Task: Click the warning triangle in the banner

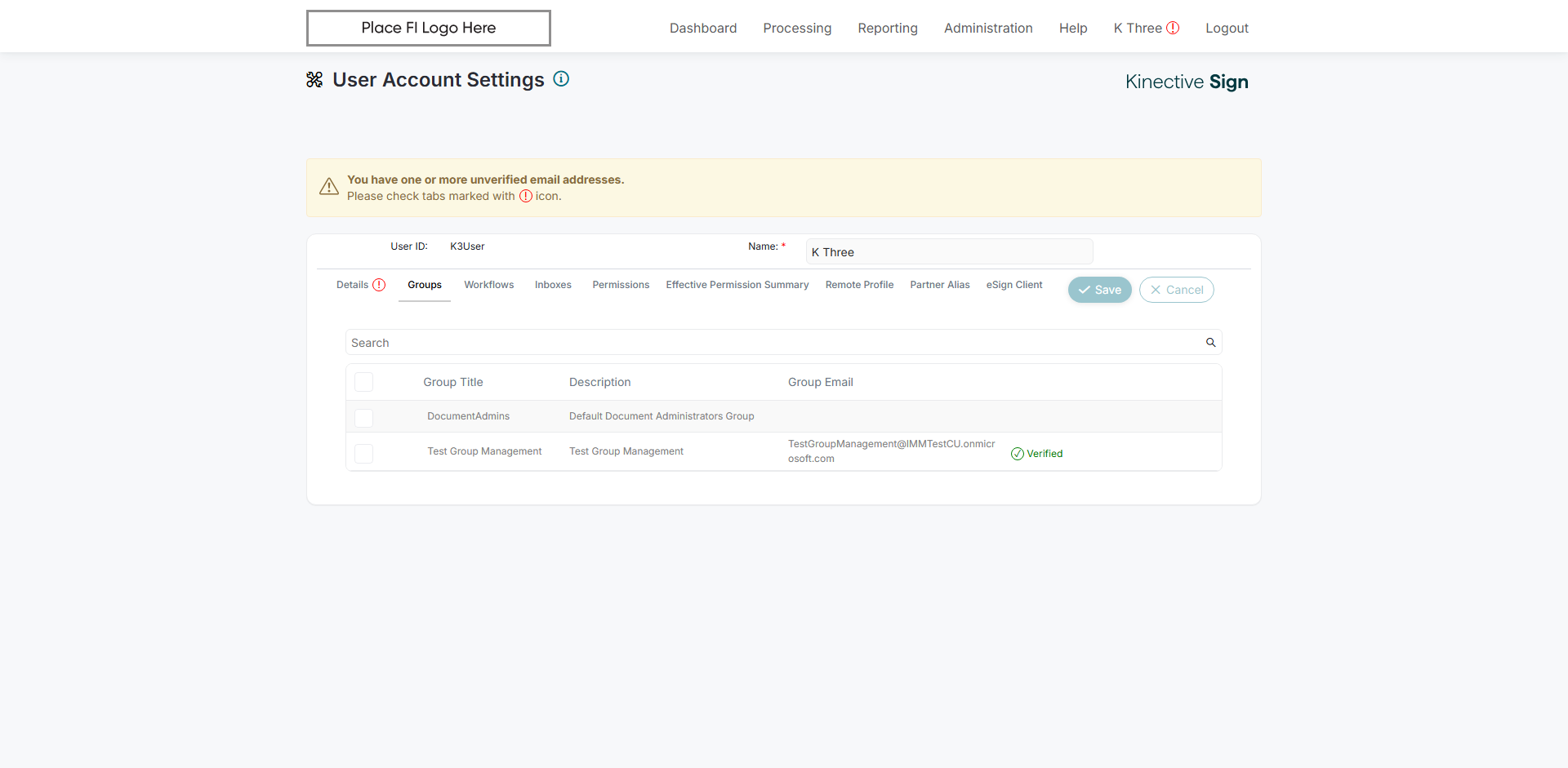Action: pos(329,187)
